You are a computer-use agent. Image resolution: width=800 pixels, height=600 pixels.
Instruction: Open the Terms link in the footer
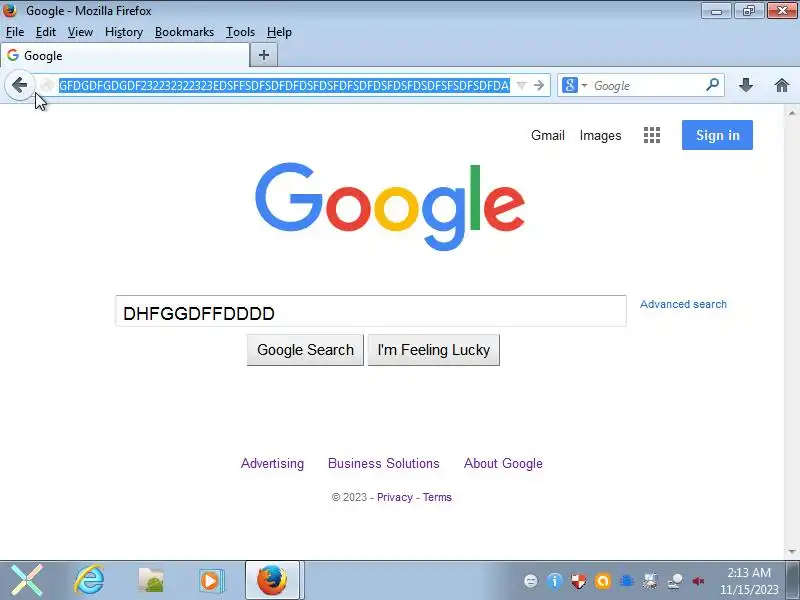coord(437,497)
